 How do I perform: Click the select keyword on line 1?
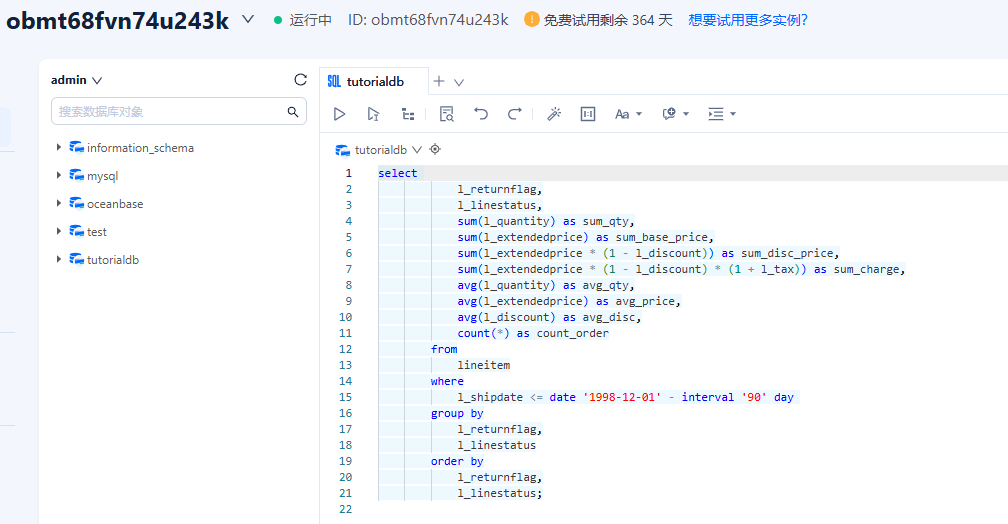397,173
